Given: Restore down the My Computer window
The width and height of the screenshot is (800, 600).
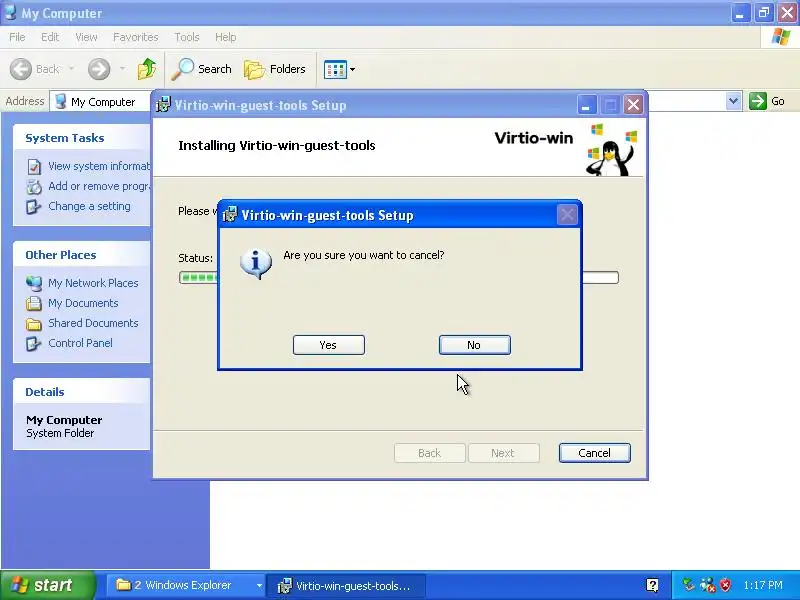Looking at the screenshot, I should click(x=764, y=13).
